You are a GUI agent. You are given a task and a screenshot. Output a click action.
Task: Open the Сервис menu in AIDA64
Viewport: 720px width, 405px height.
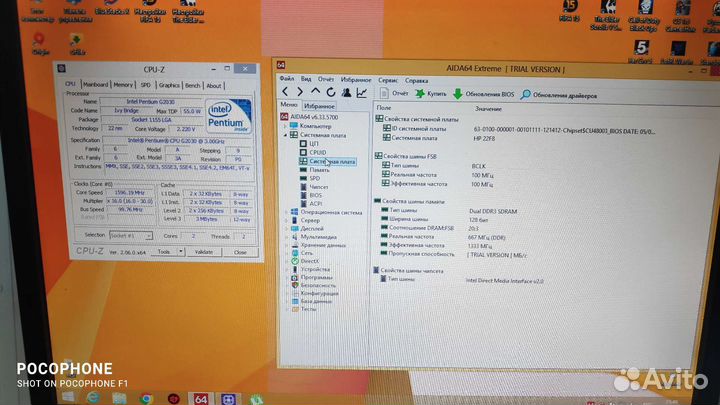(x=387, y=79)
